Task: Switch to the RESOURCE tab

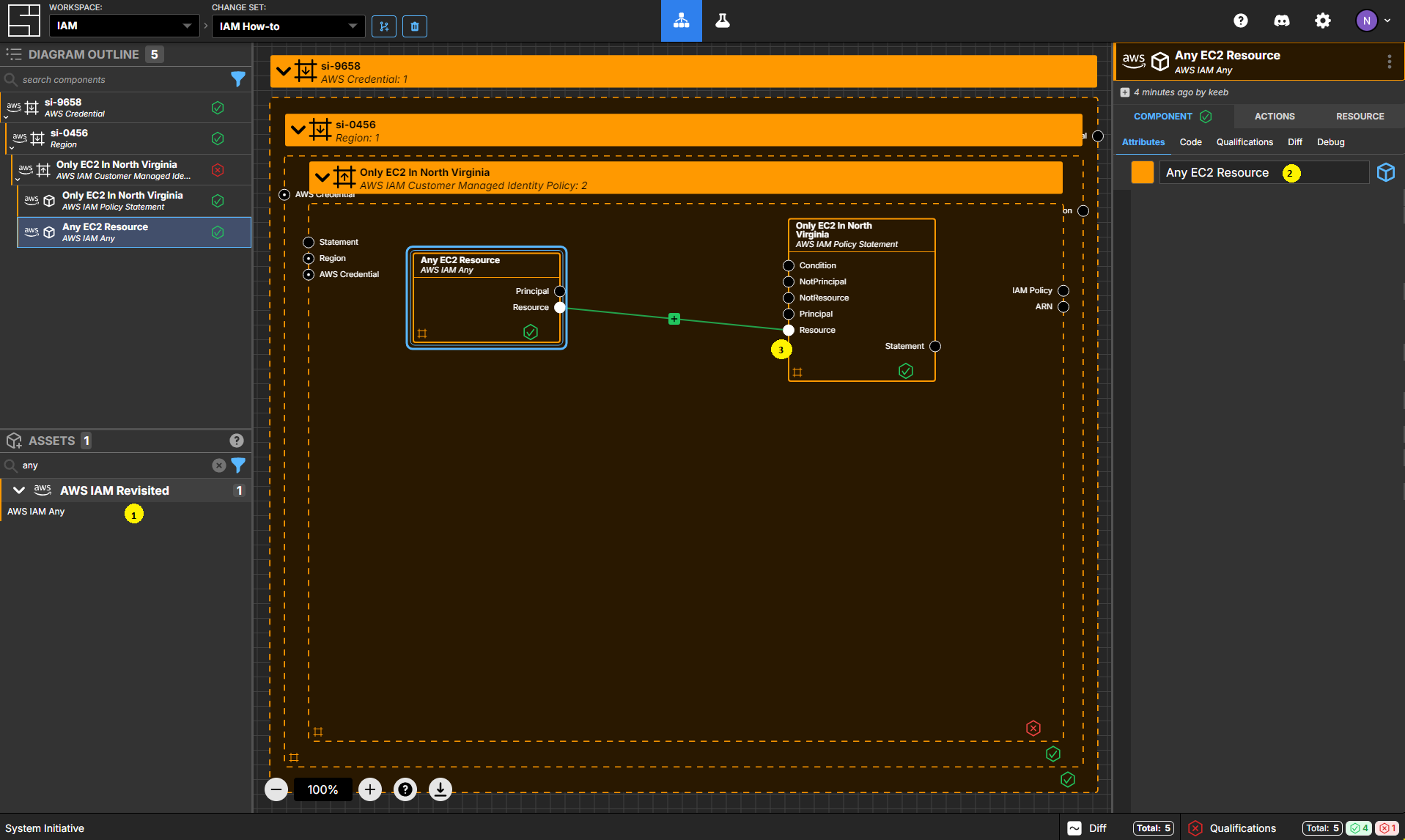Action: 1360,117
